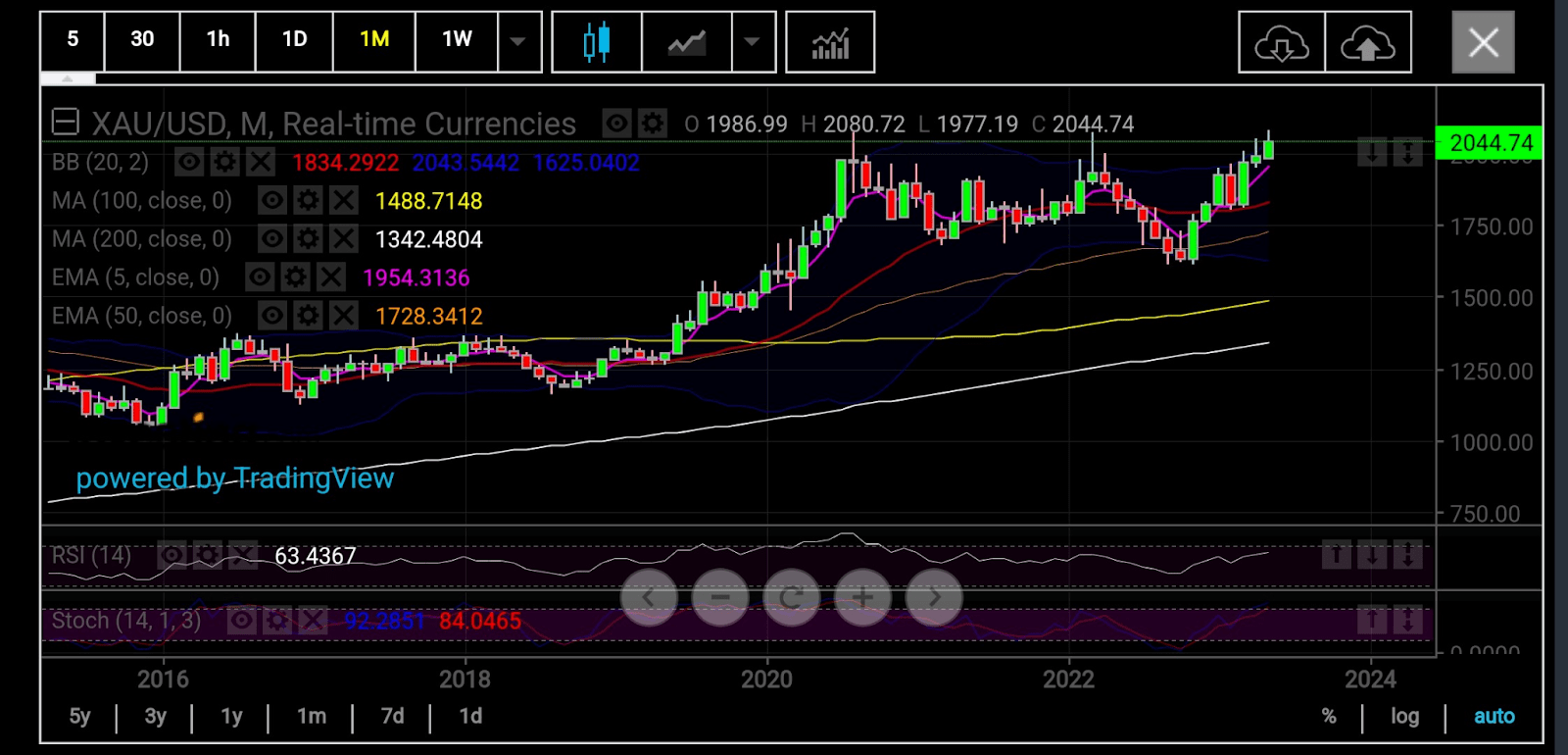Screen dimensions: 1568x755
Task: Maximize main price pane
Action: coord(1407,153)
